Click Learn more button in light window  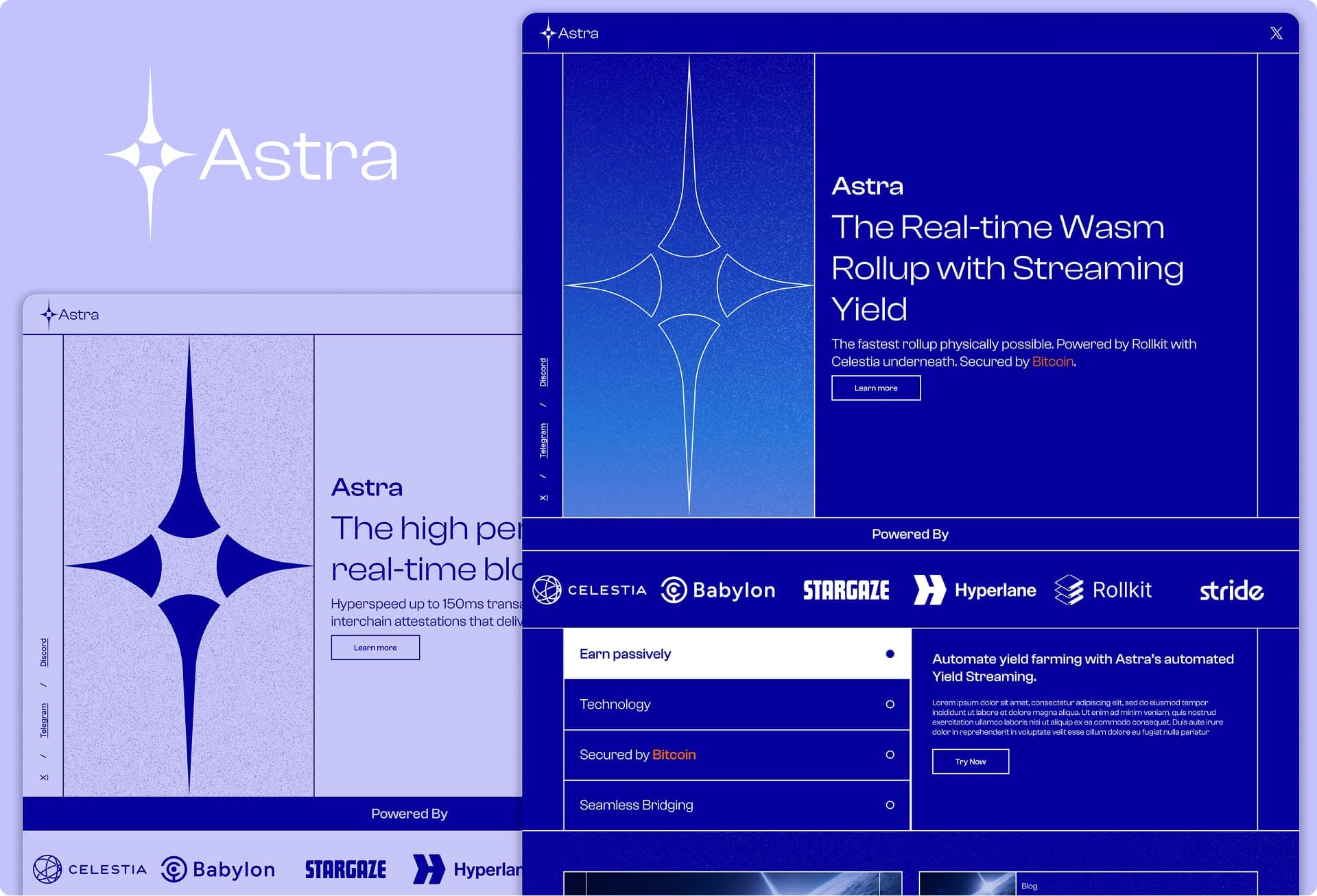pos(375,648)
